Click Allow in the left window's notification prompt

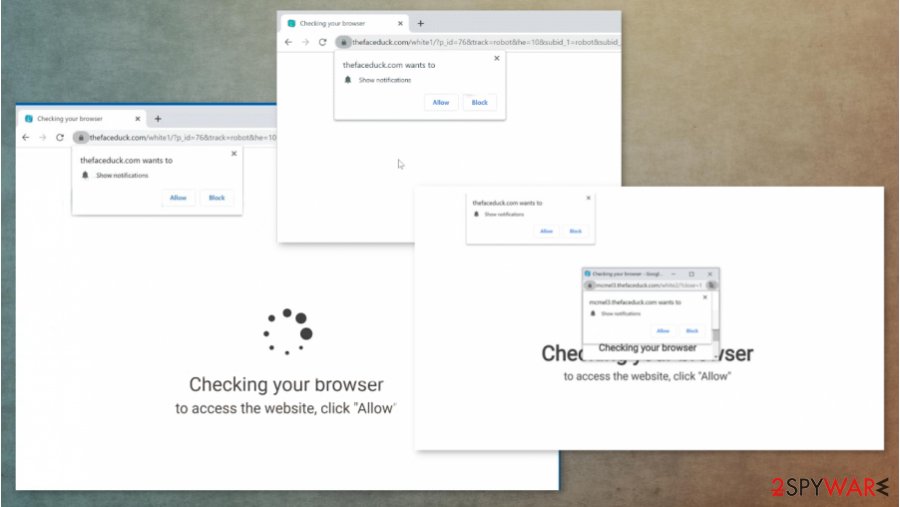point(178,198)
